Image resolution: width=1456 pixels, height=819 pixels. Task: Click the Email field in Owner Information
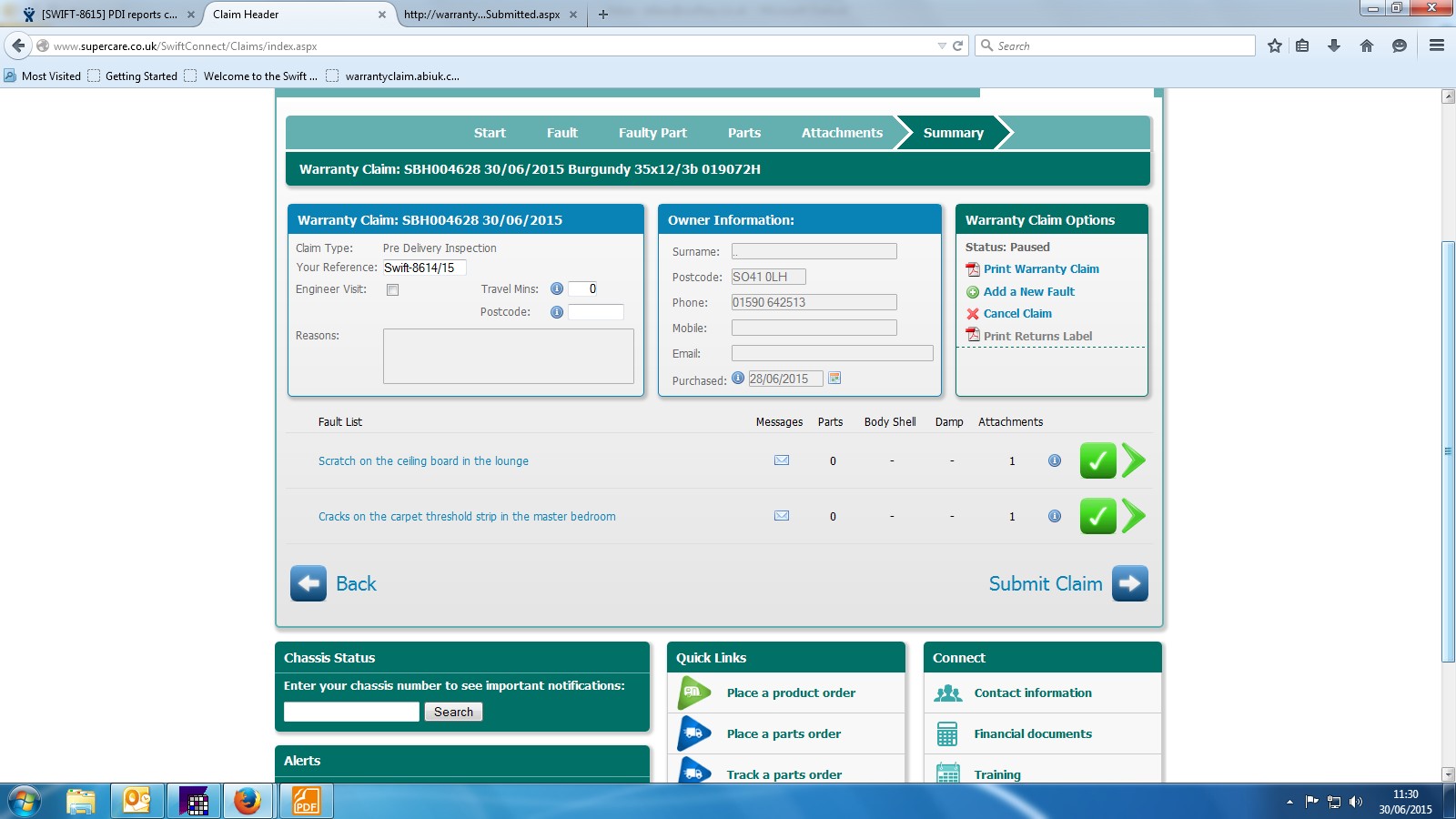(x=833, y=353)
